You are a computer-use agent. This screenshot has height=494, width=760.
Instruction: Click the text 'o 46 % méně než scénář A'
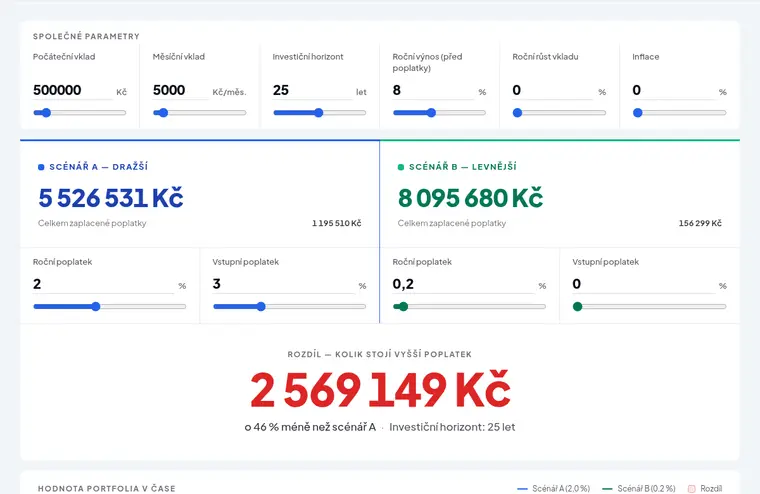tap(310, 427)
